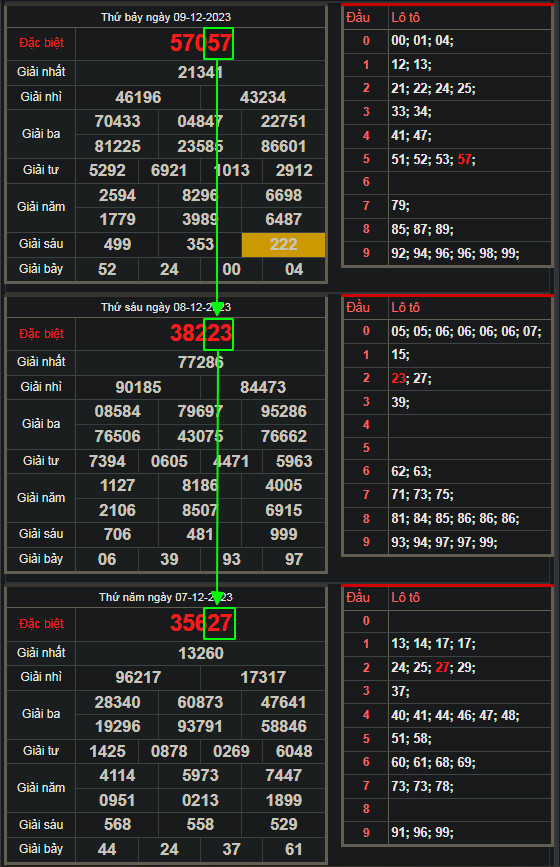The width and height of the screenshot is (560, 867).
Task: Click the Đặc biệt label in top table
Action: 41,43
